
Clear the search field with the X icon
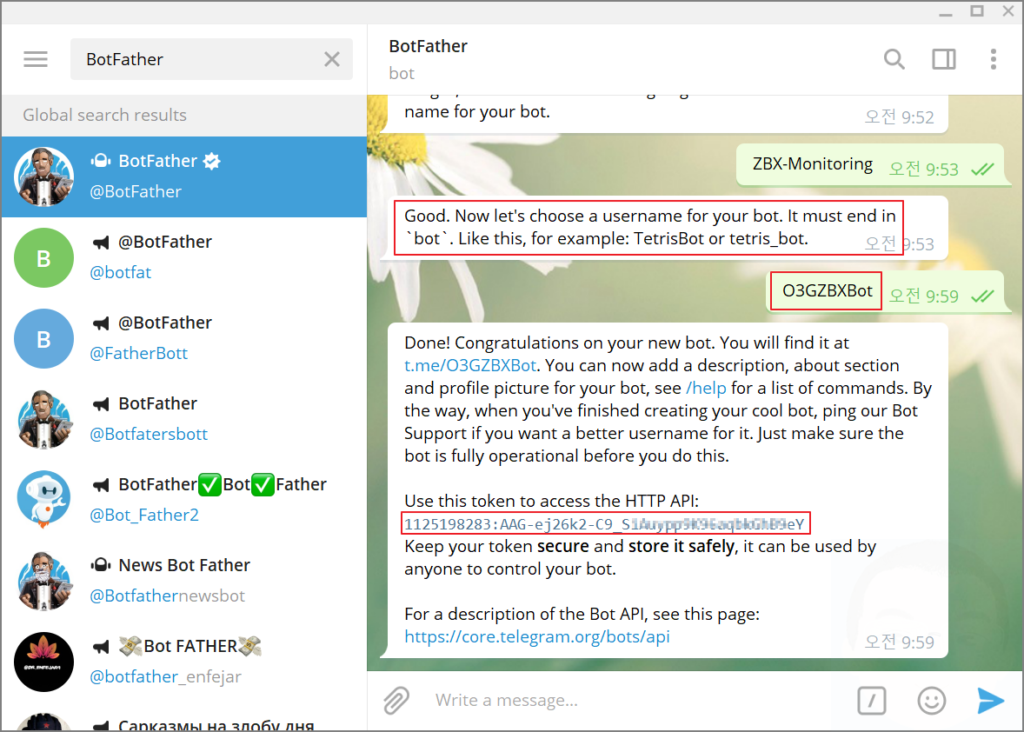pos(331,58)
